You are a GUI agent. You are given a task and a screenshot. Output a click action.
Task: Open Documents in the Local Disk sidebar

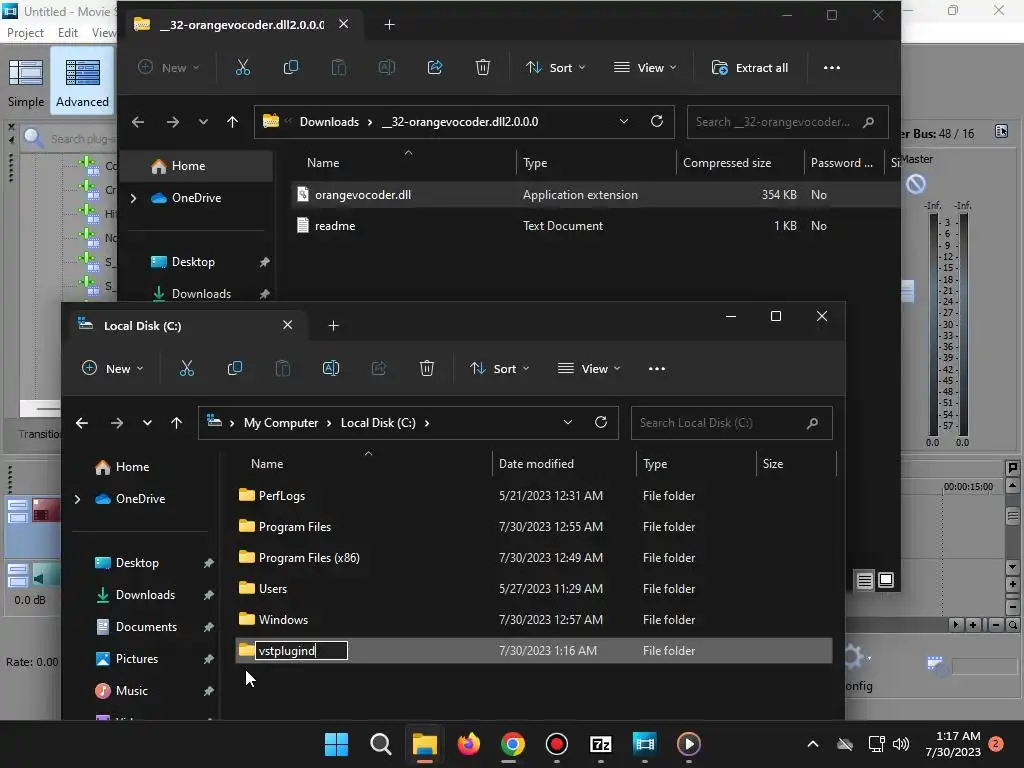pyautogui.click(x=146, y=627)
